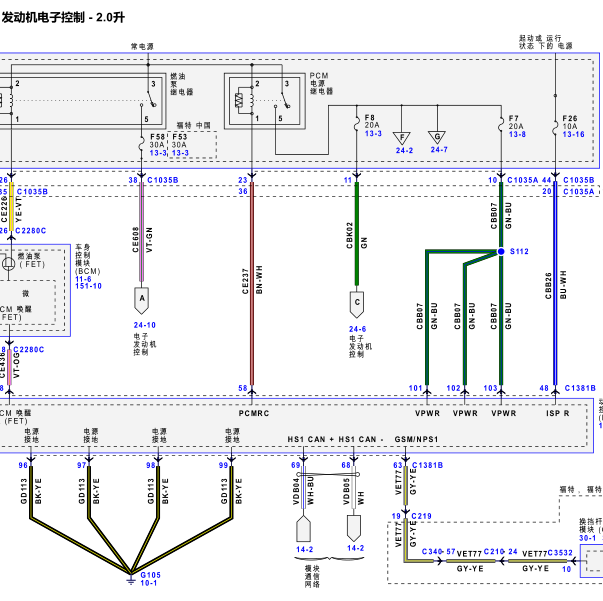Screen dimensions: 603x601
Task: Open page link 30-1 near shifter module
Action: pyautogui.click(x=588, y=538)
